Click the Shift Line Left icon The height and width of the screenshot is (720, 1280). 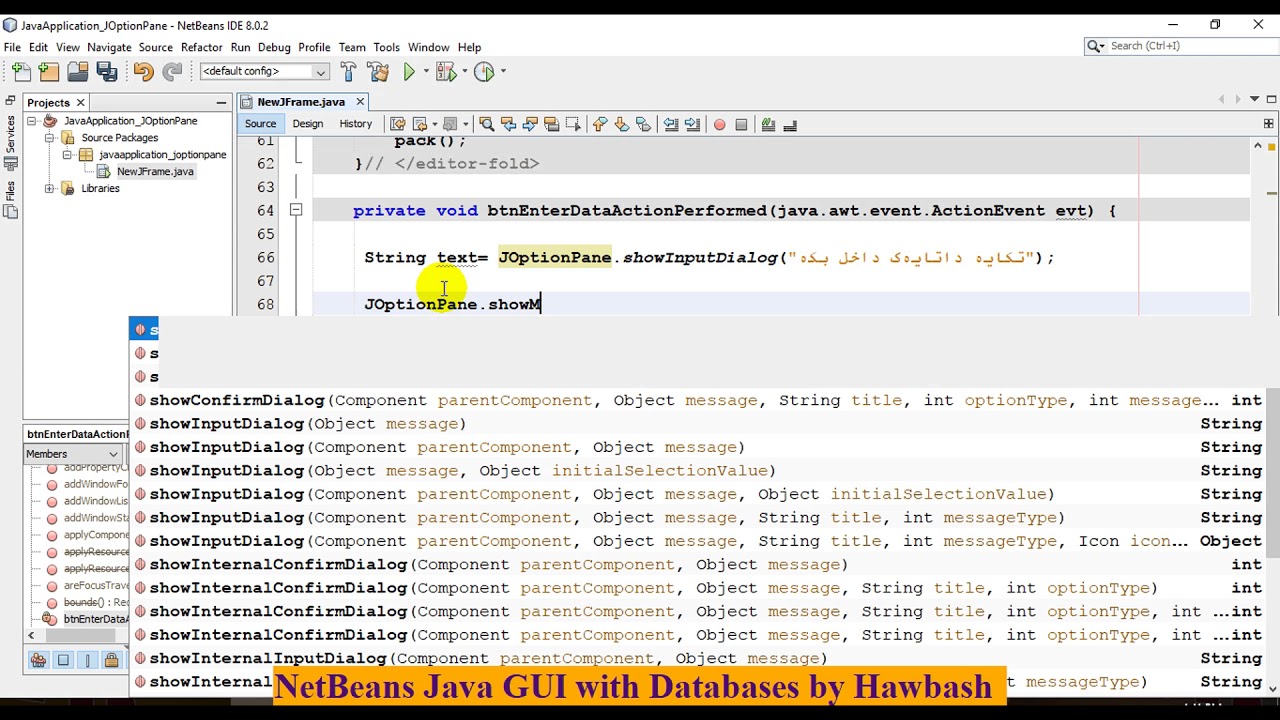[x=671, y=125]
